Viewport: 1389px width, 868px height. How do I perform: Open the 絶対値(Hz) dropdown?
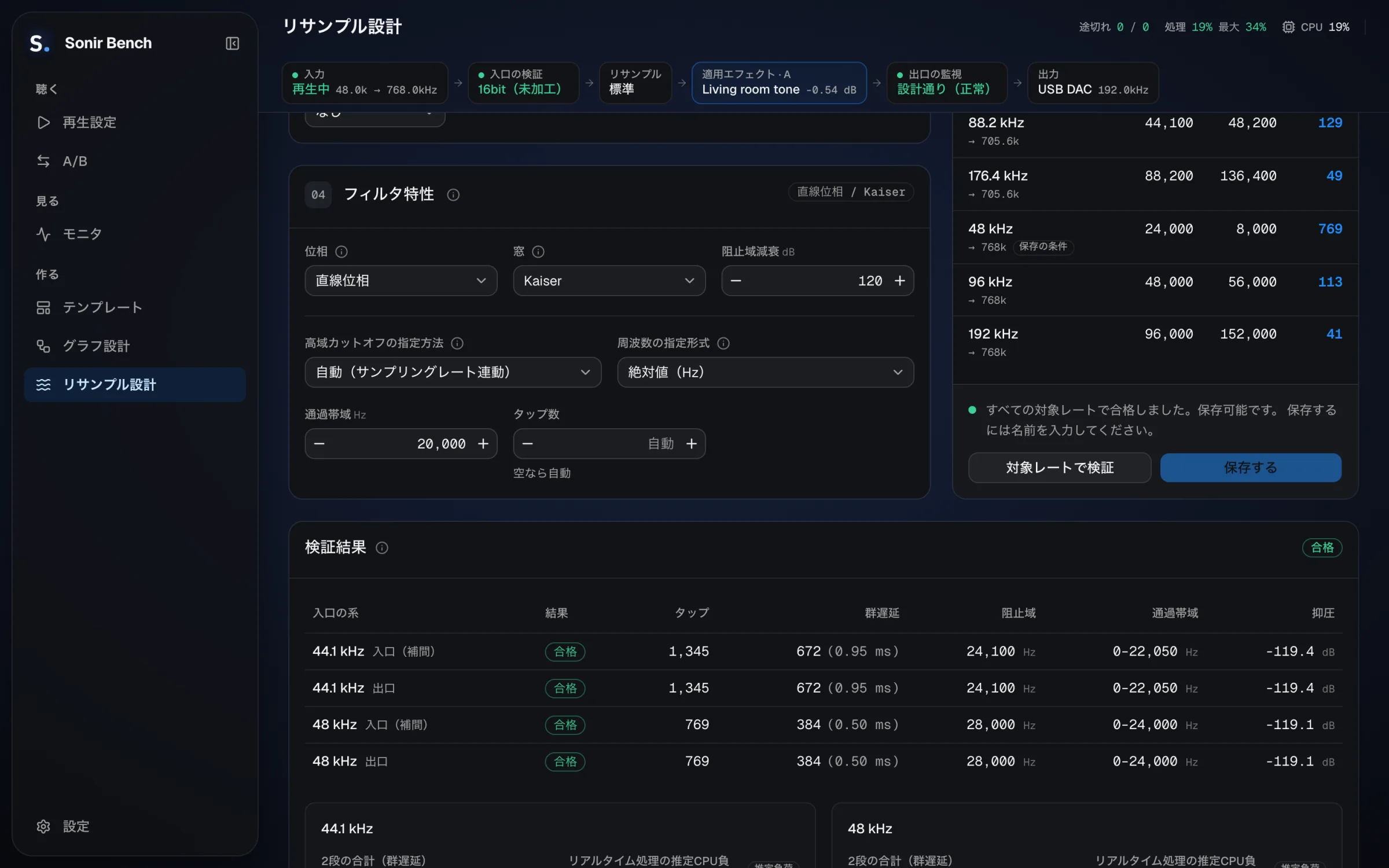[766, 372]
